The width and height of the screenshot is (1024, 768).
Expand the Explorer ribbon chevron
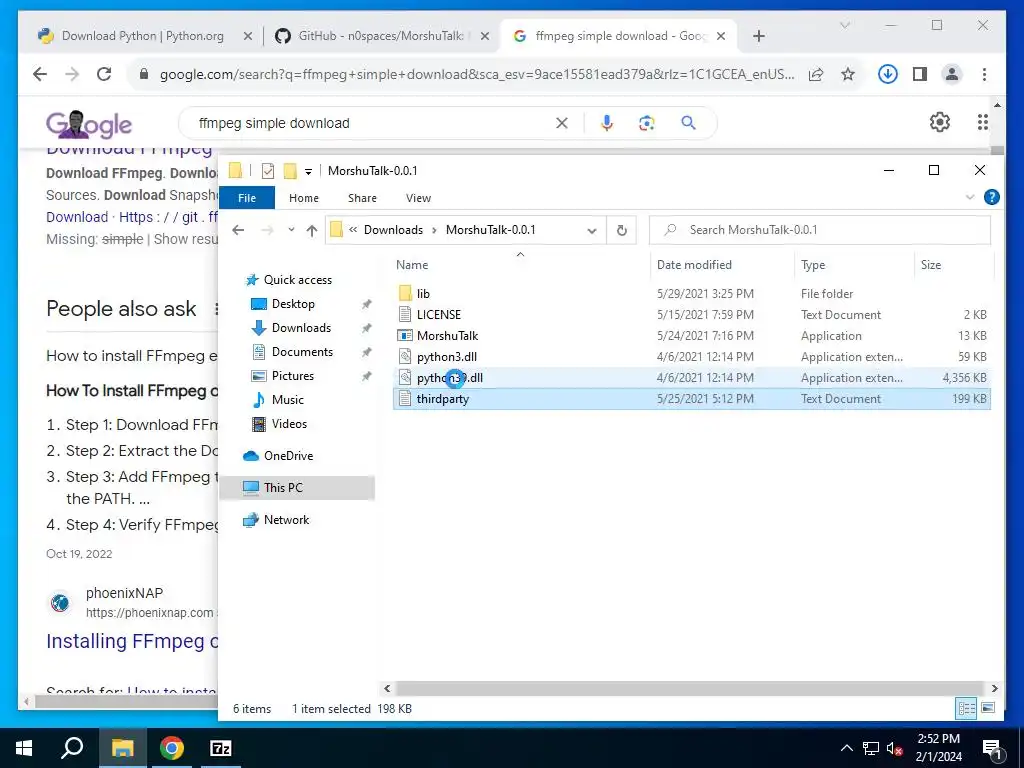coord(970,197)
